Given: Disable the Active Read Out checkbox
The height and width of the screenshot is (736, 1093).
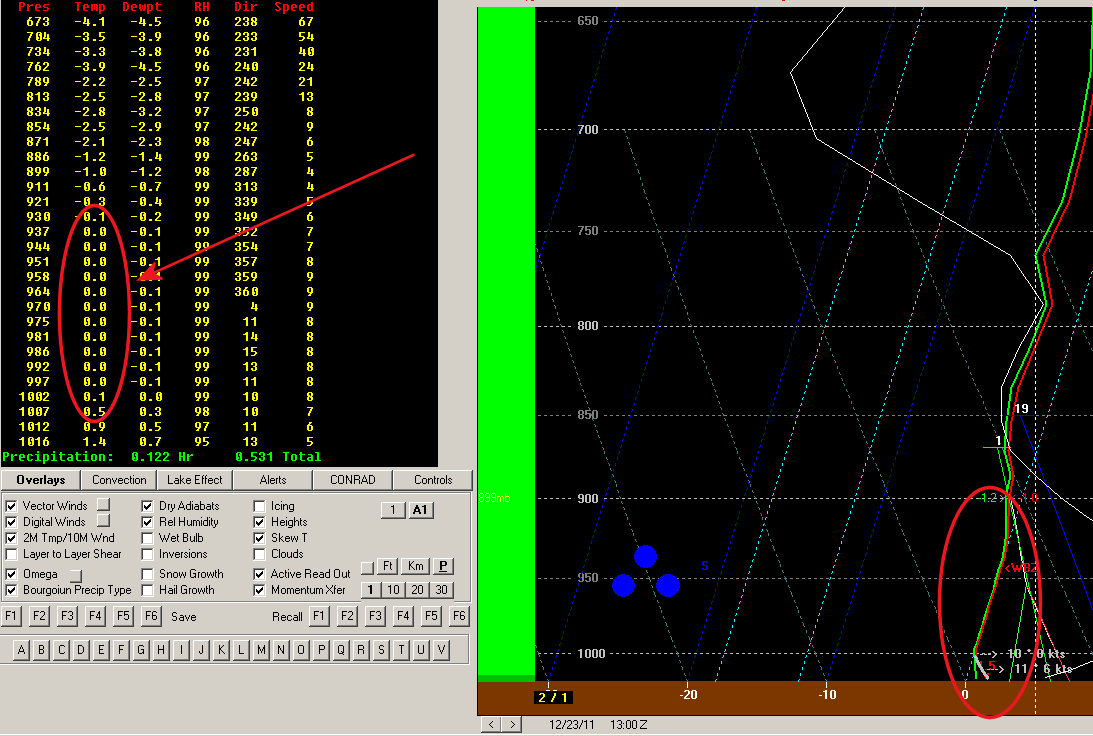Looking at the screenshot, I should 259,574.
